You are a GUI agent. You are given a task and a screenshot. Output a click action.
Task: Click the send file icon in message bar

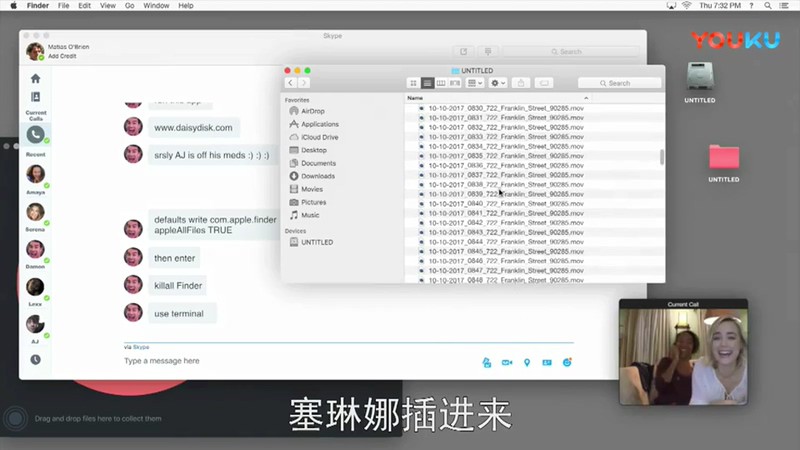point(487,362)
